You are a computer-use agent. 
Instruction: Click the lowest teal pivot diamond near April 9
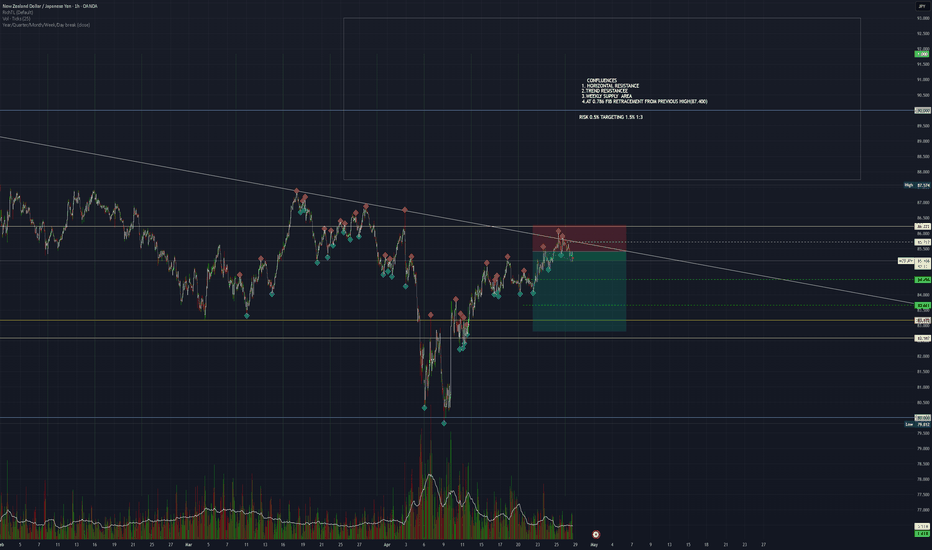point(444,423)
